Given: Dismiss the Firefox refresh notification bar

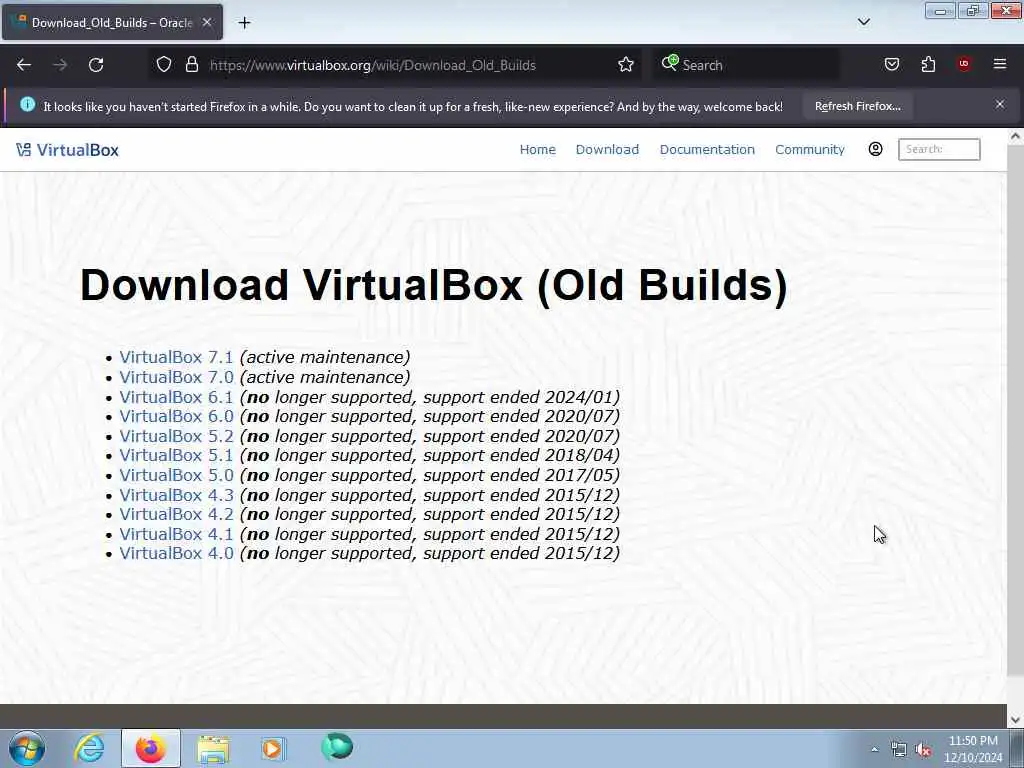Looking at the screenshot, I should 1000,104.
